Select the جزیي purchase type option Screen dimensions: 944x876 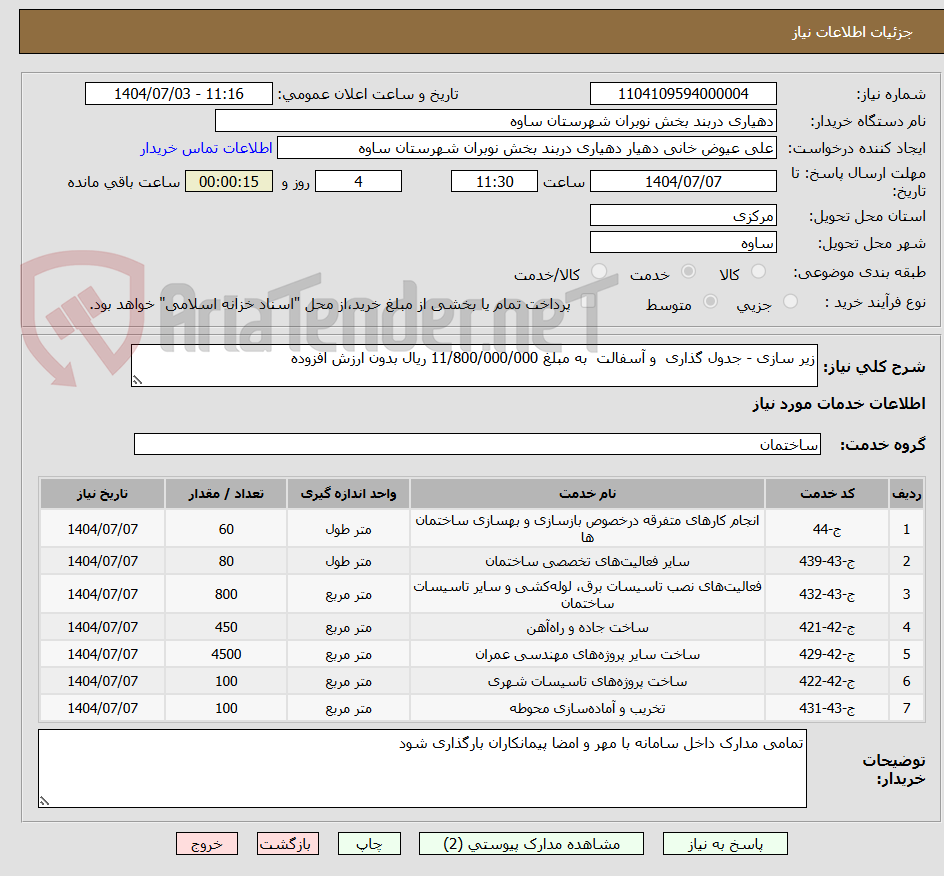[x=790, y=303]
